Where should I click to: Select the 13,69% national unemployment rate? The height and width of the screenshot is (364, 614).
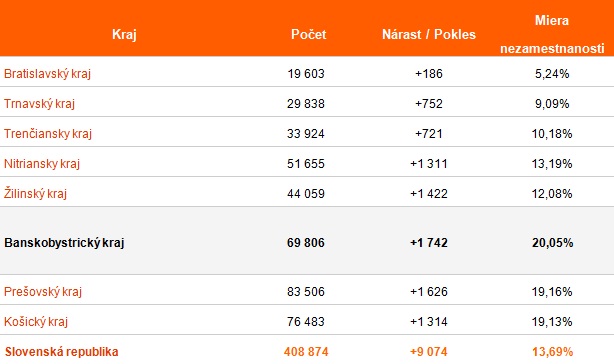click(x=552, y=351)
